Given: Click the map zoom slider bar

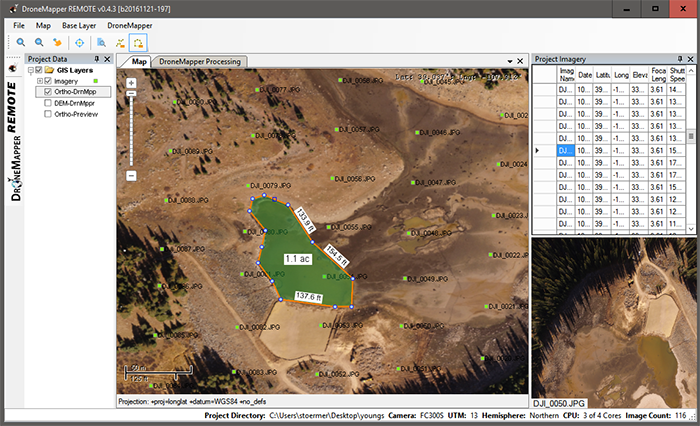Looking at the screenshot, I should [131, 130].
